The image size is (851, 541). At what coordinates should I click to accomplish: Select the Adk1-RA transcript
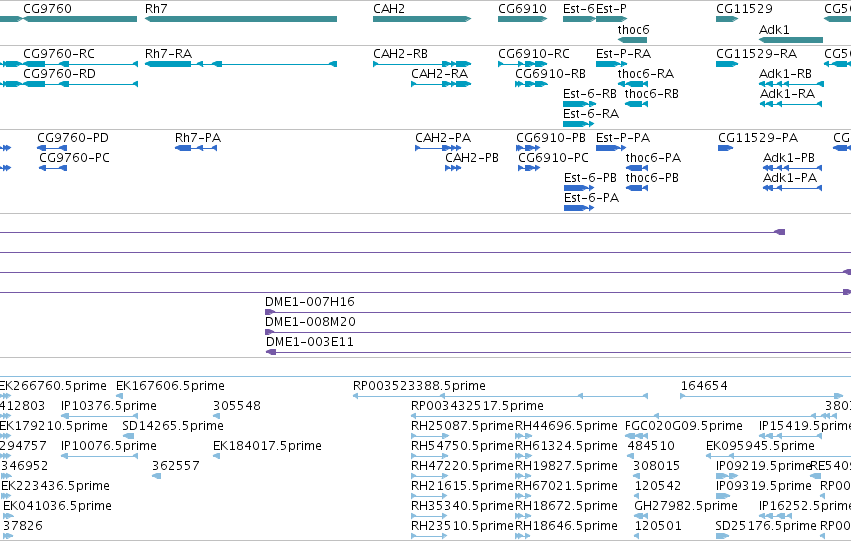[x=791, y=104]
